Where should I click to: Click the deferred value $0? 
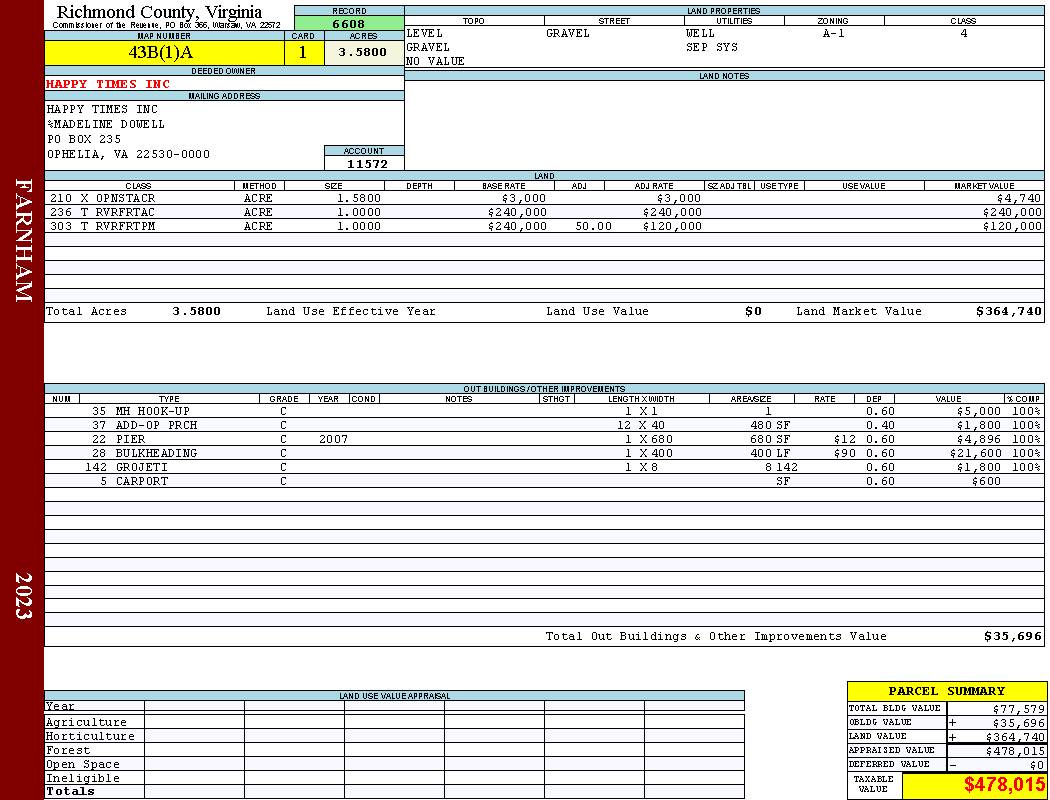pyautogui.click(x=1037, y=766)
